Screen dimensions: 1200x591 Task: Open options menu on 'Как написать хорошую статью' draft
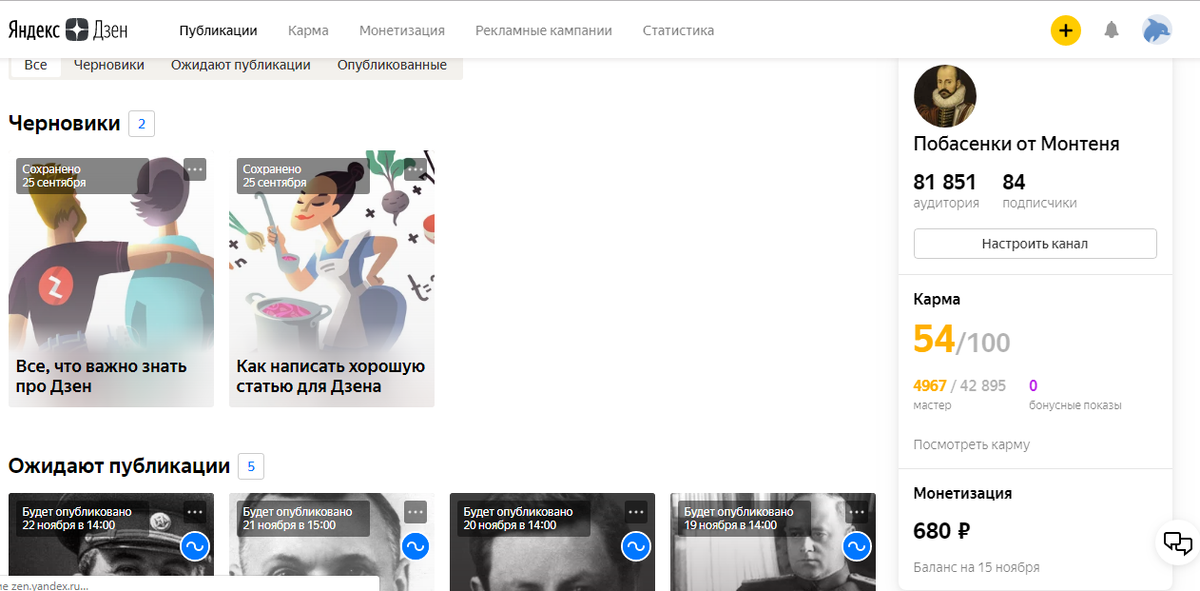point(416,169)
